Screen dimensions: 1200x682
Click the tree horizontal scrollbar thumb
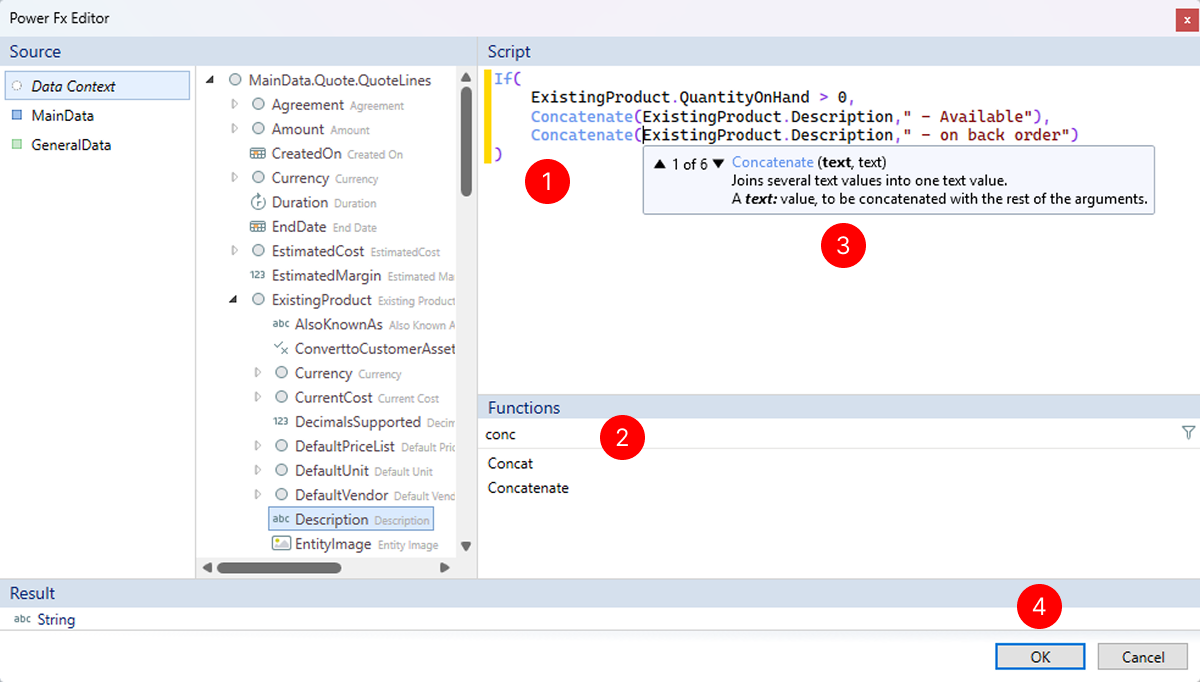click(279, 568)
